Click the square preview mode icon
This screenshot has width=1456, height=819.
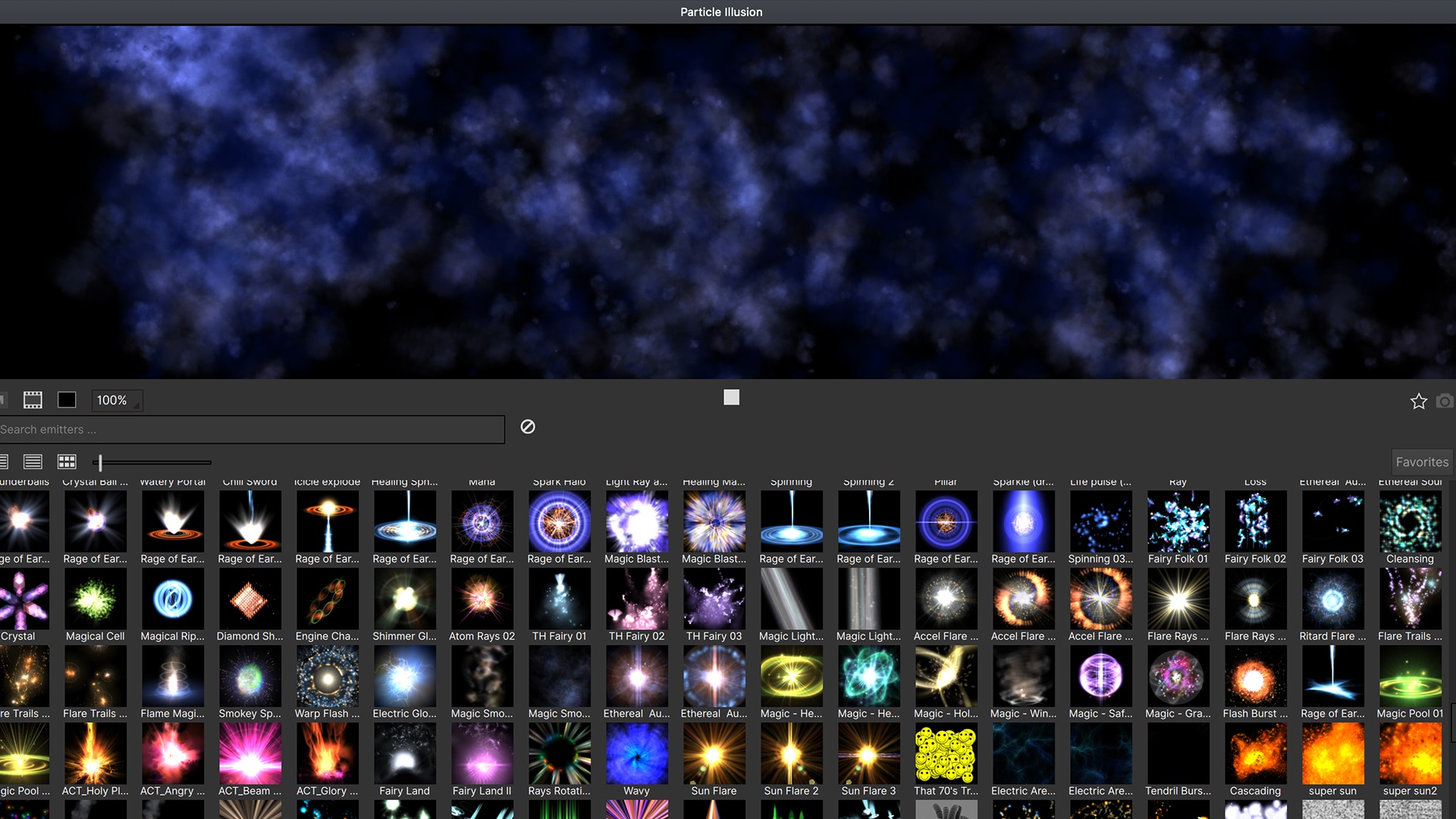pyautogui.click(x=65, y=399)
